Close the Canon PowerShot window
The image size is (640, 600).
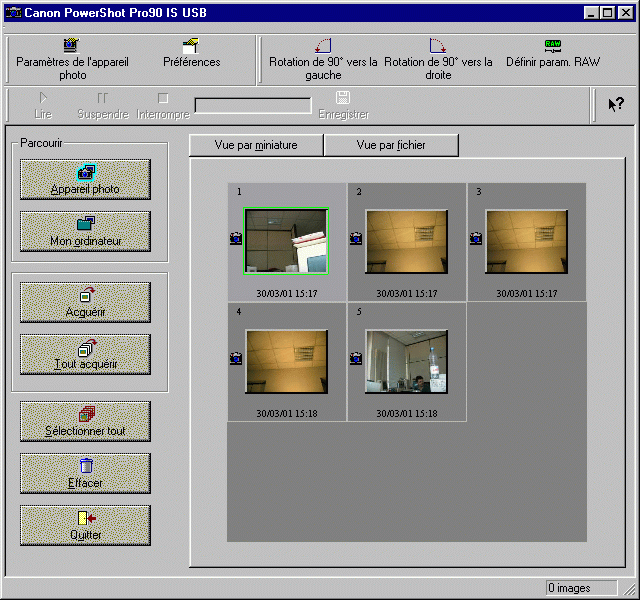coord(626,13)
